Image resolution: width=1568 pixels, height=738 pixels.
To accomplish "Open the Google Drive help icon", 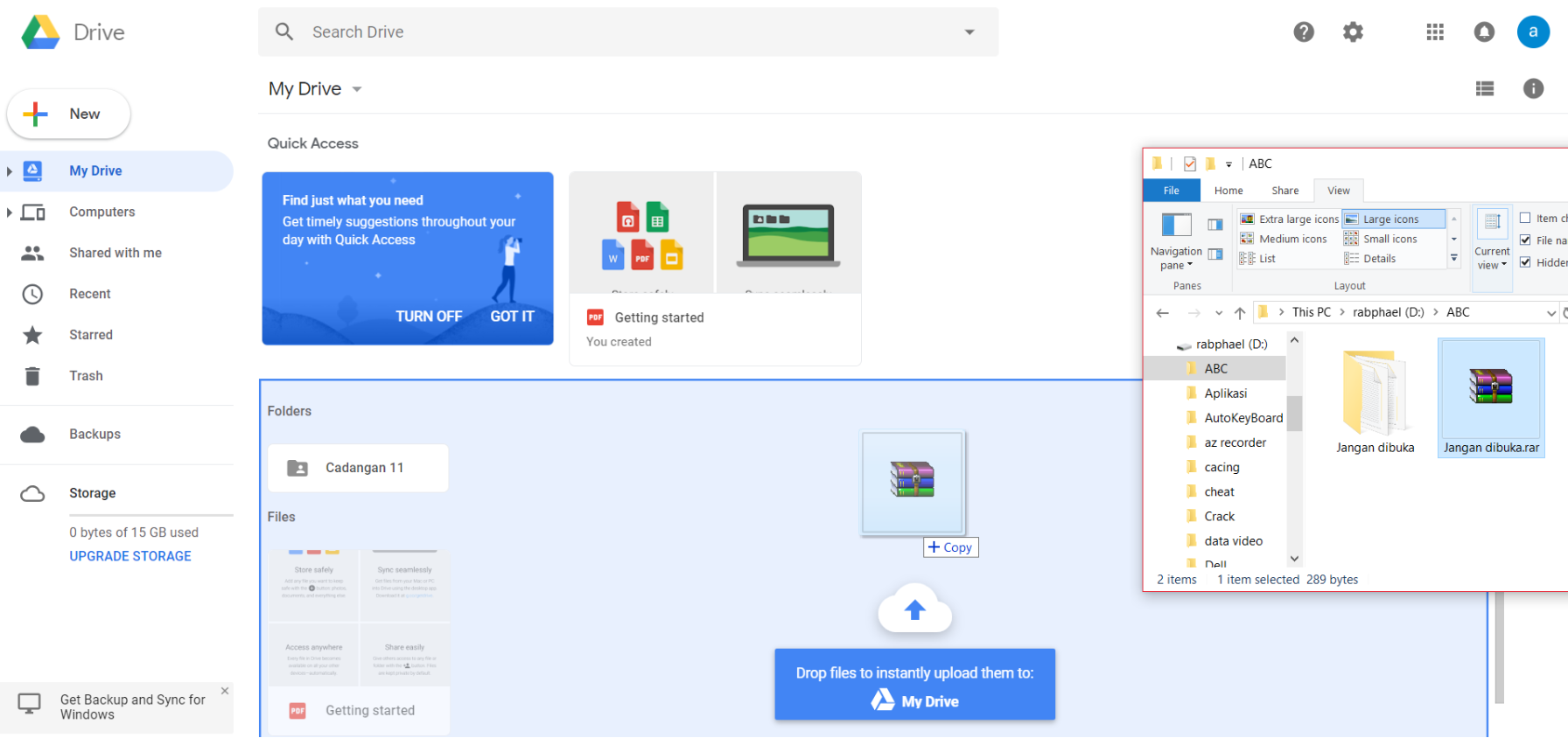I will click(x=1304, y=32).
